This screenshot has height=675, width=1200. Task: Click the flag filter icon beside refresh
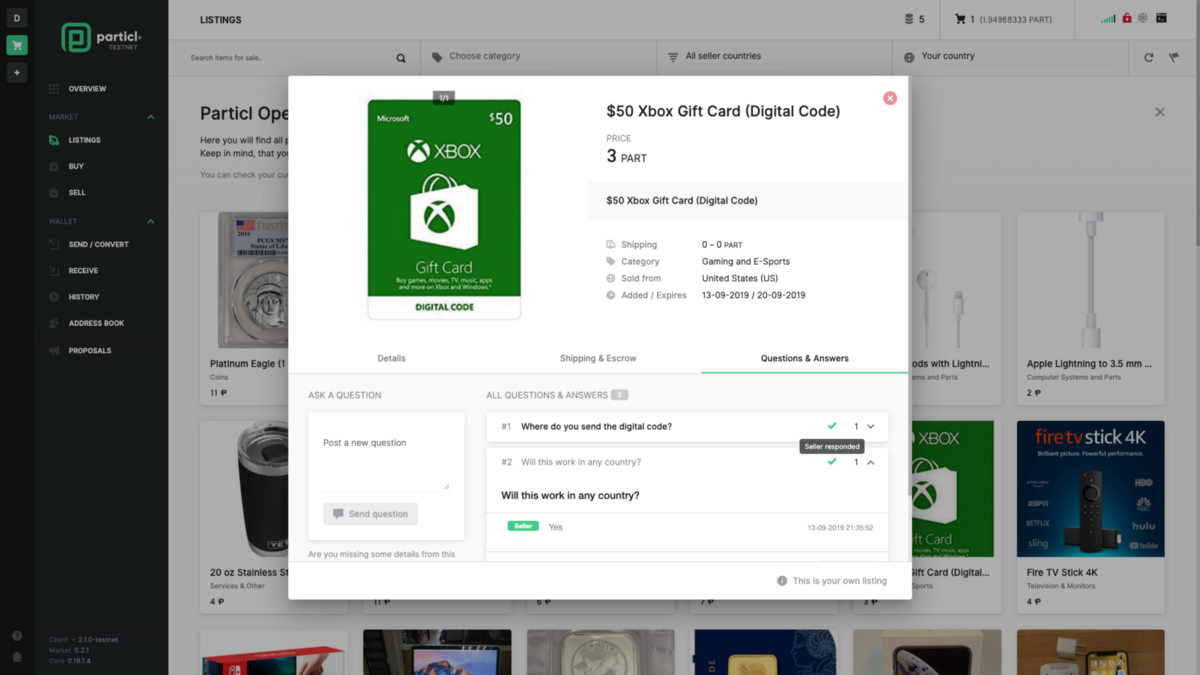click(x=1173, y=58)
